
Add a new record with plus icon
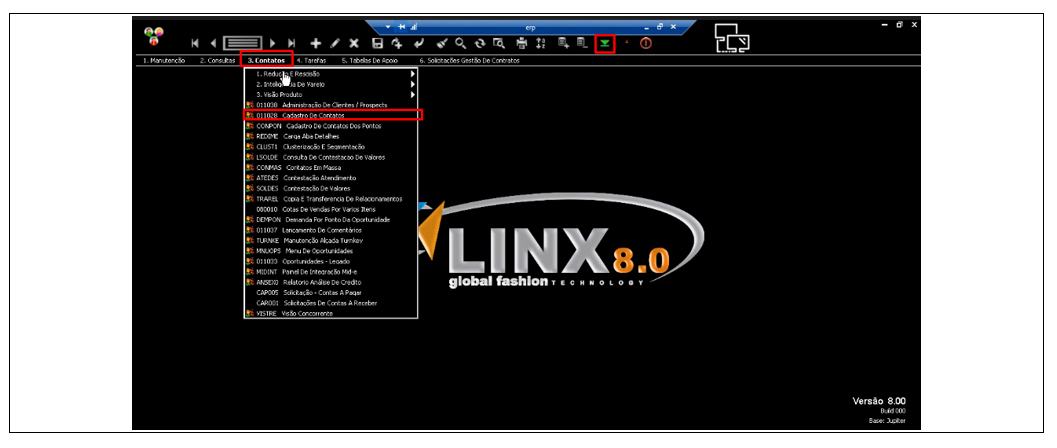click(x=315, y=43)
